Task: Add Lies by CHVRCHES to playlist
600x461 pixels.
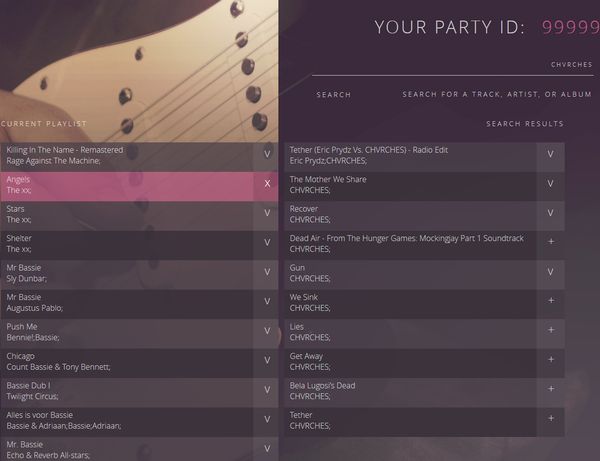Action: (x=550, y=330)
